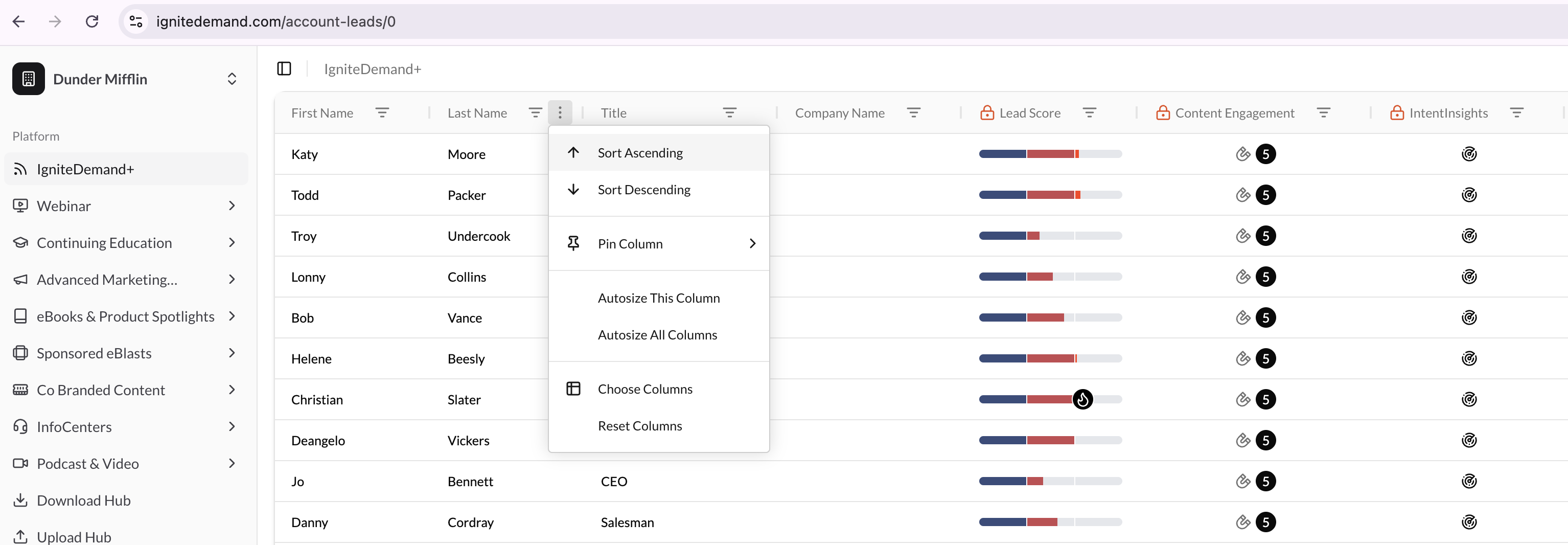Open the Company Name column filter
Screen dimensions: 1568x545
[x=913, y=112]
